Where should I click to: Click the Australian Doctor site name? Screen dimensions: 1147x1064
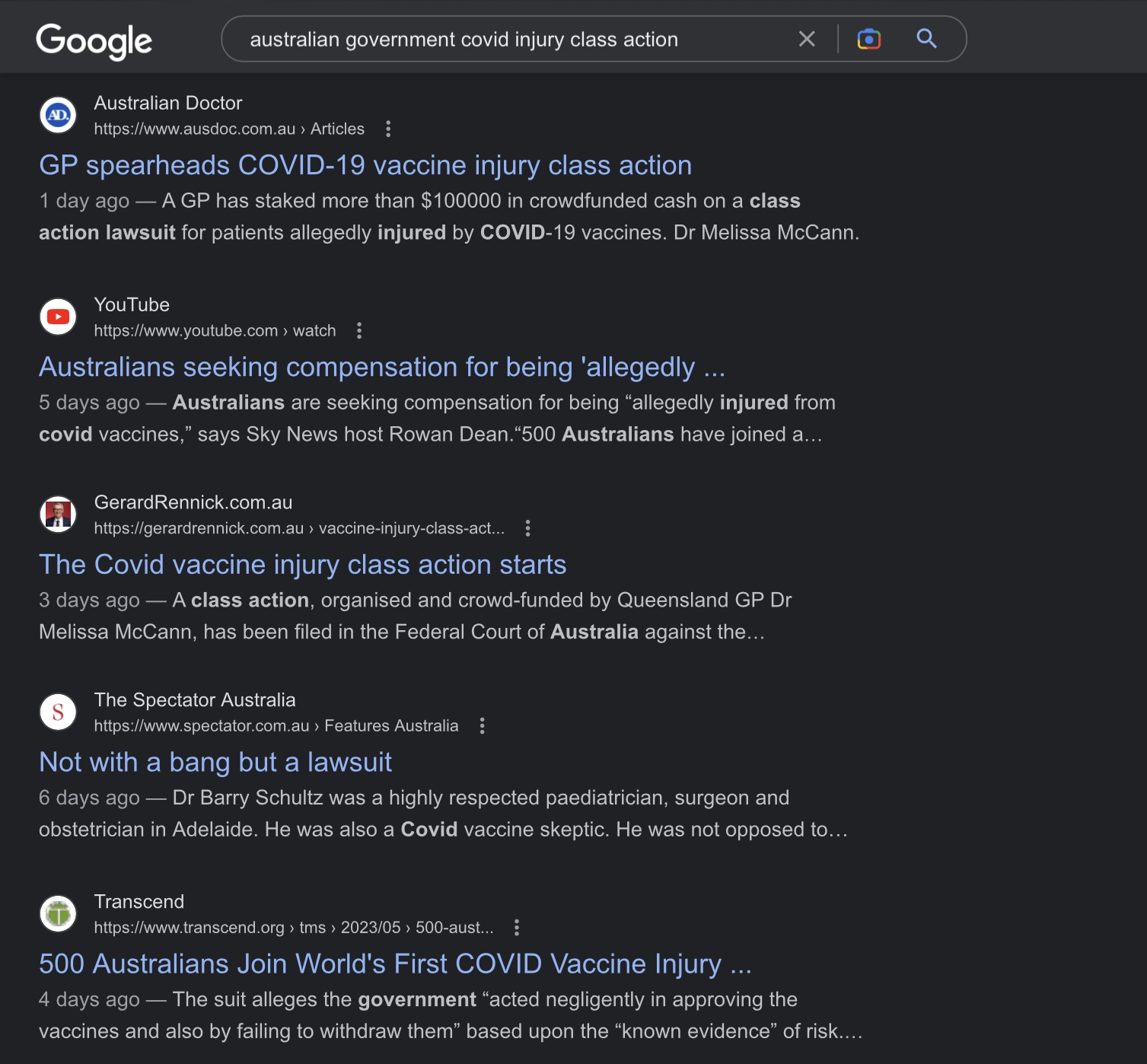[168, 103]
